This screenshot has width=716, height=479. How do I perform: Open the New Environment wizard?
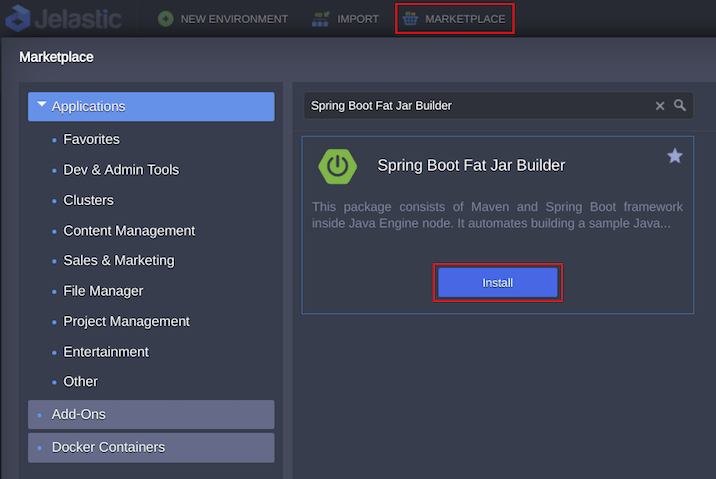pyautogui.click(x=223, y=19)
